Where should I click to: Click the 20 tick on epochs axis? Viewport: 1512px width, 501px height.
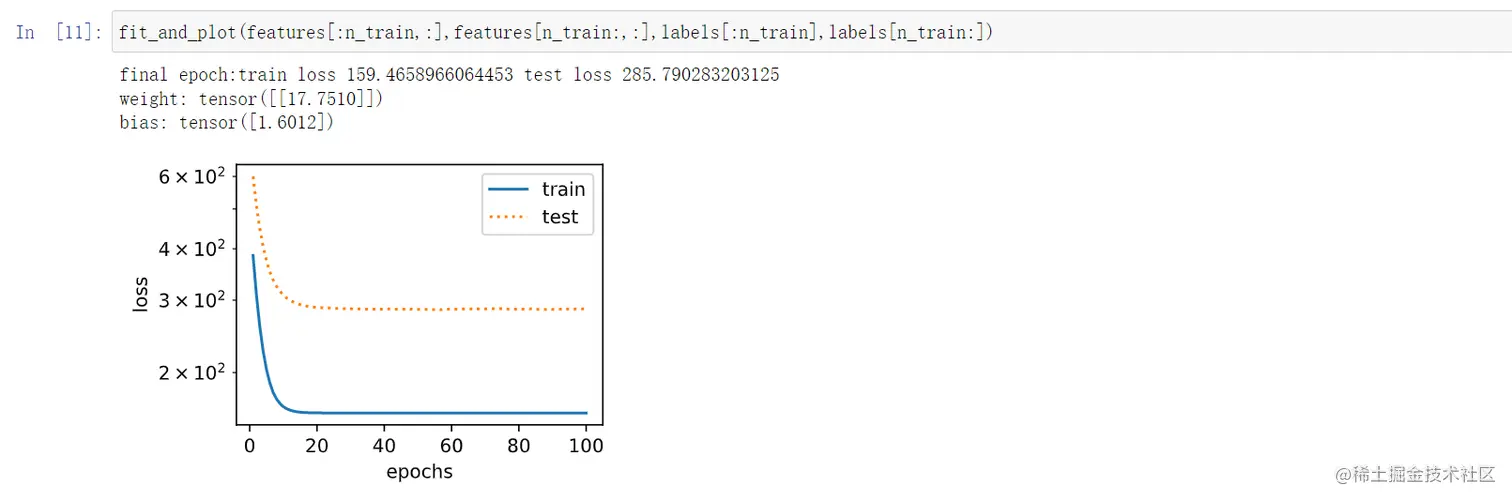pos(317,446)
